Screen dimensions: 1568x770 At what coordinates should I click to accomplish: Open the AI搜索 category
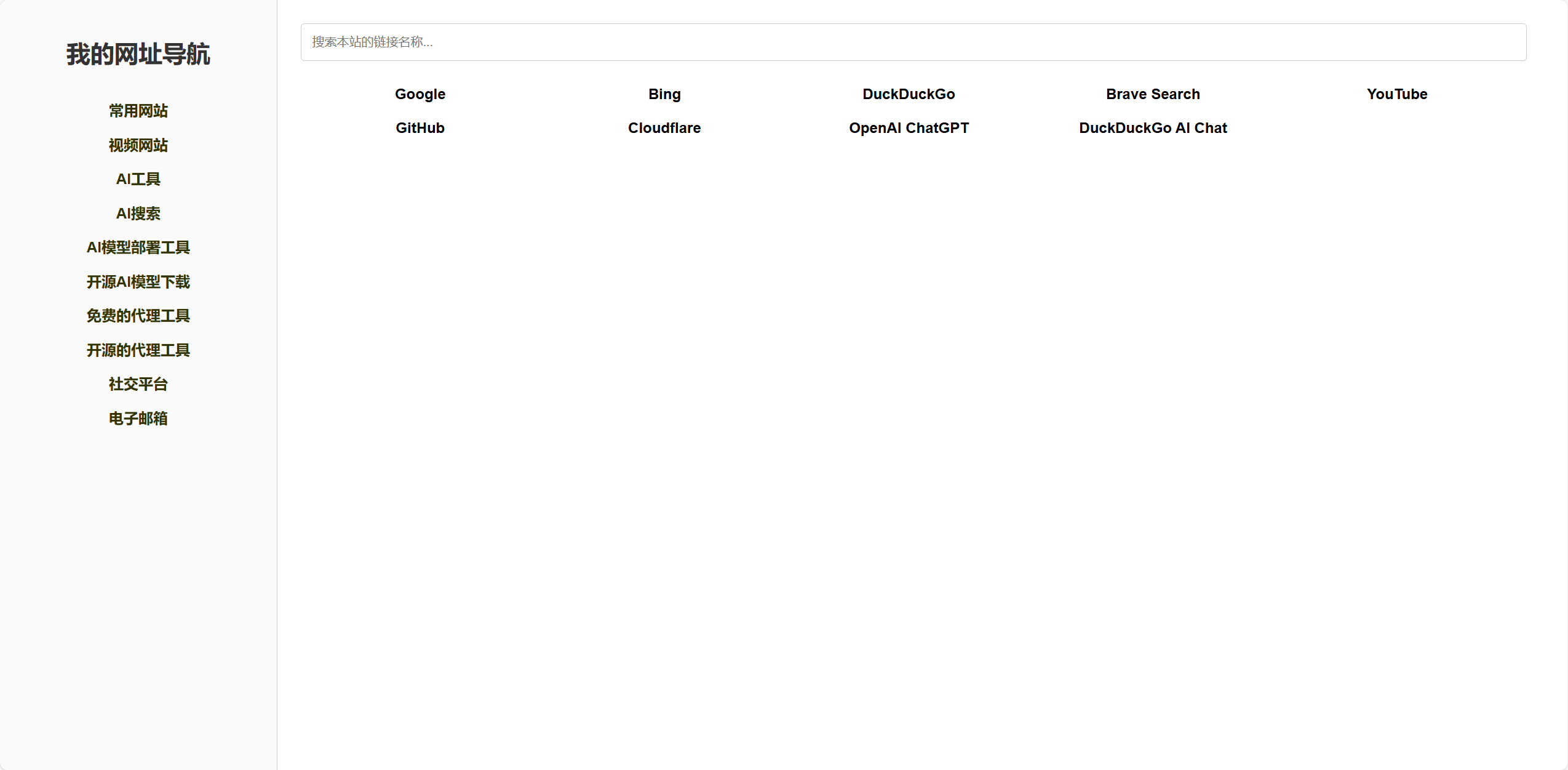tap(138, 214)
